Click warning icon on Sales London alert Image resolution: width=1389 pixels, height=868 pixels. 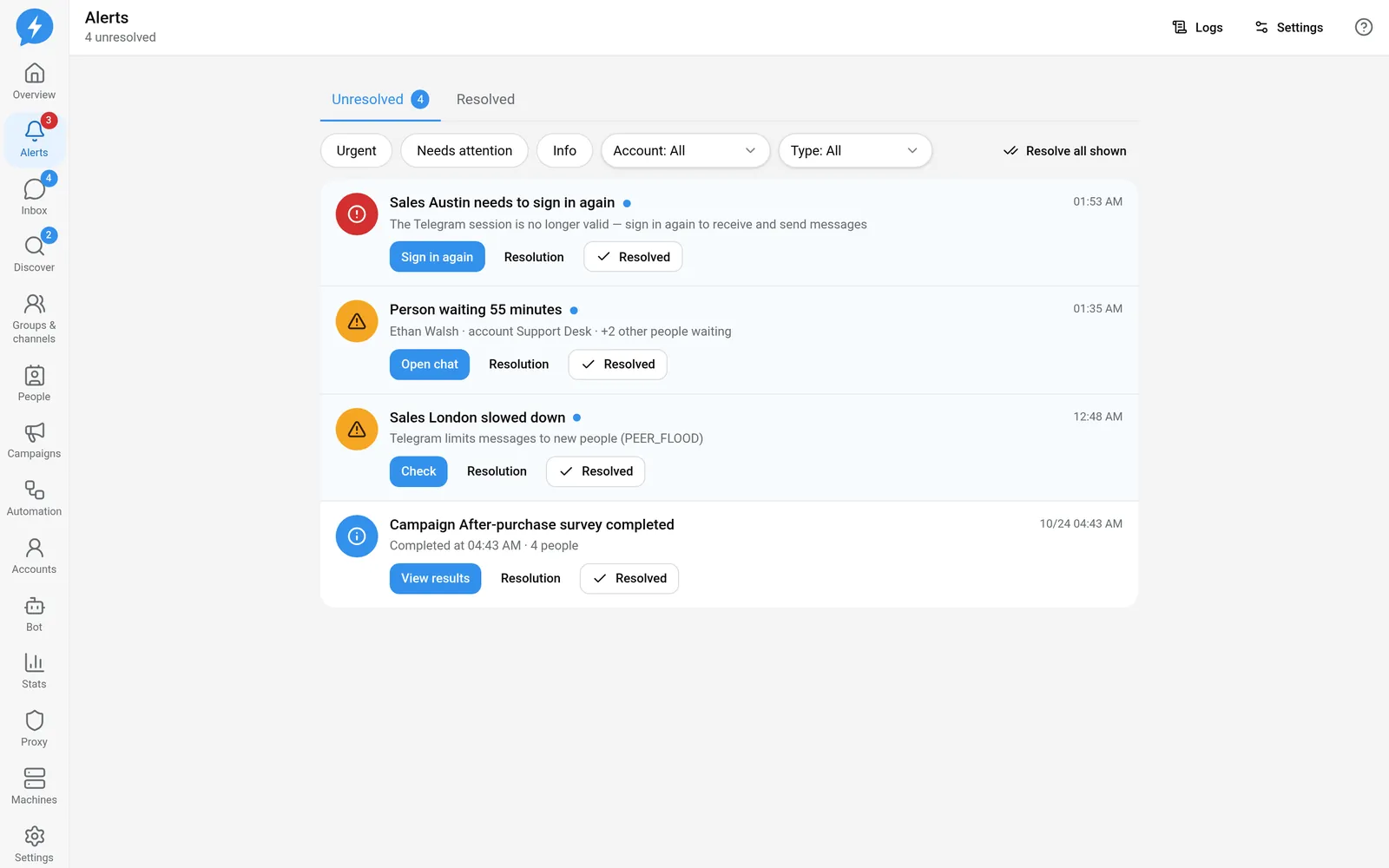coord(357,429)
